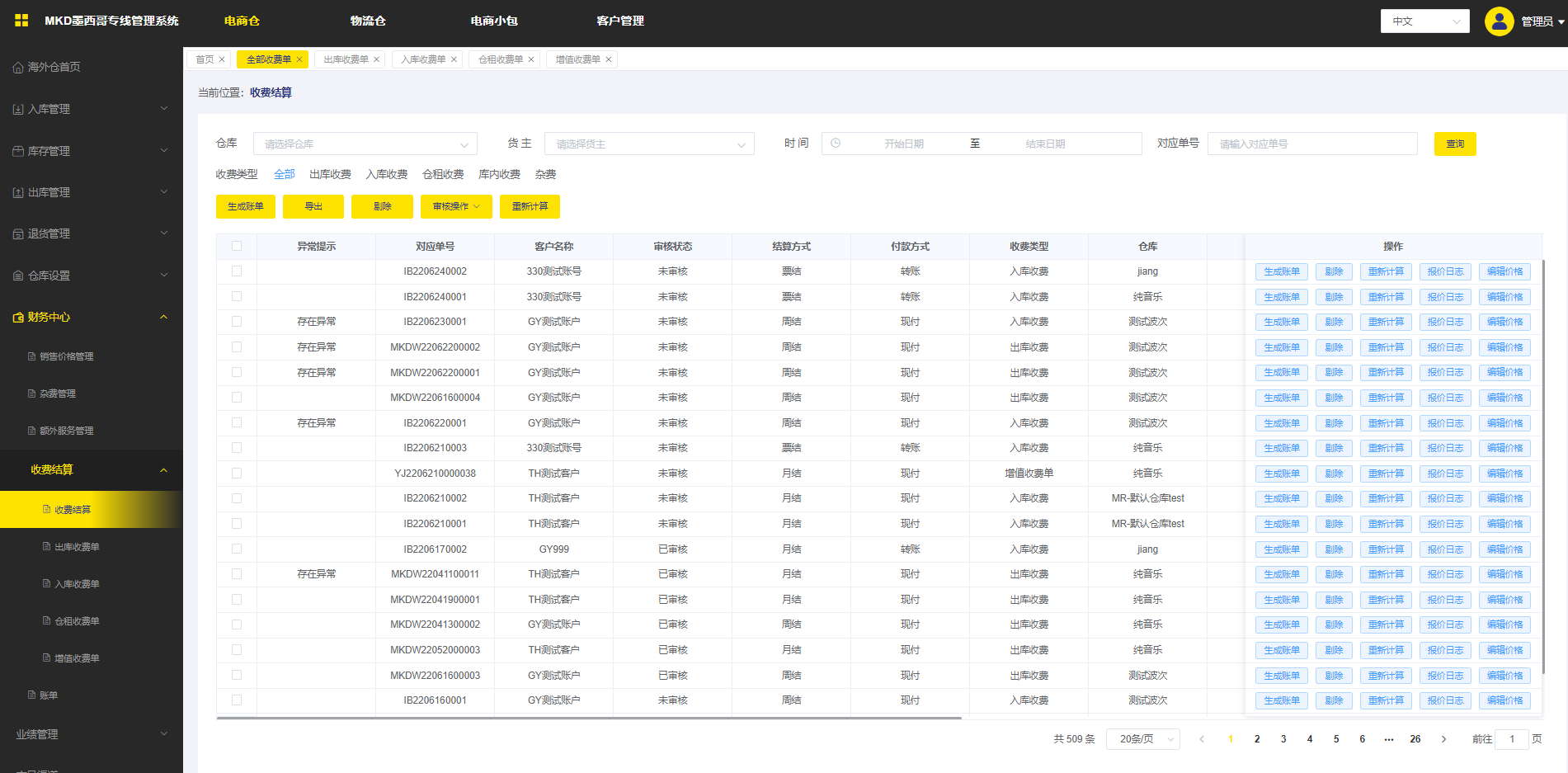Tick the select-all header checkbox

(x=237, y=246)
